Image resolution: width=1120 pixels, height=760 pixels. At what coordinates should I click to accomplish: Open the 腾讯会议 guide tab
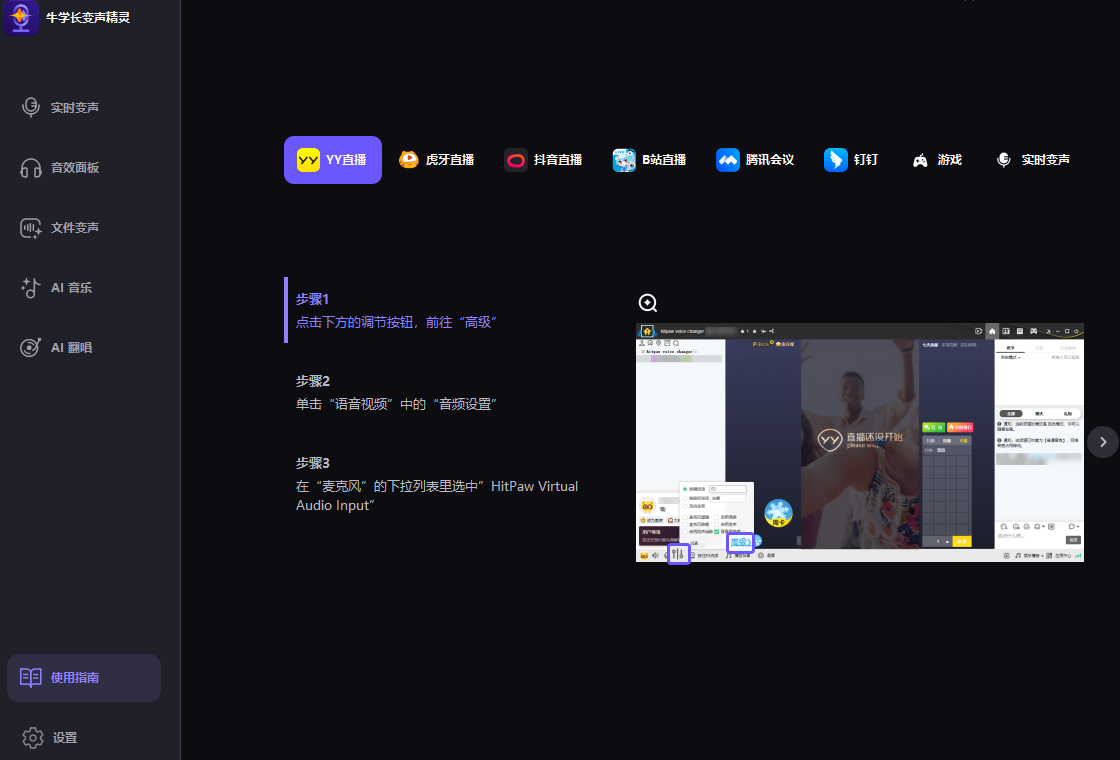point(755,160)
